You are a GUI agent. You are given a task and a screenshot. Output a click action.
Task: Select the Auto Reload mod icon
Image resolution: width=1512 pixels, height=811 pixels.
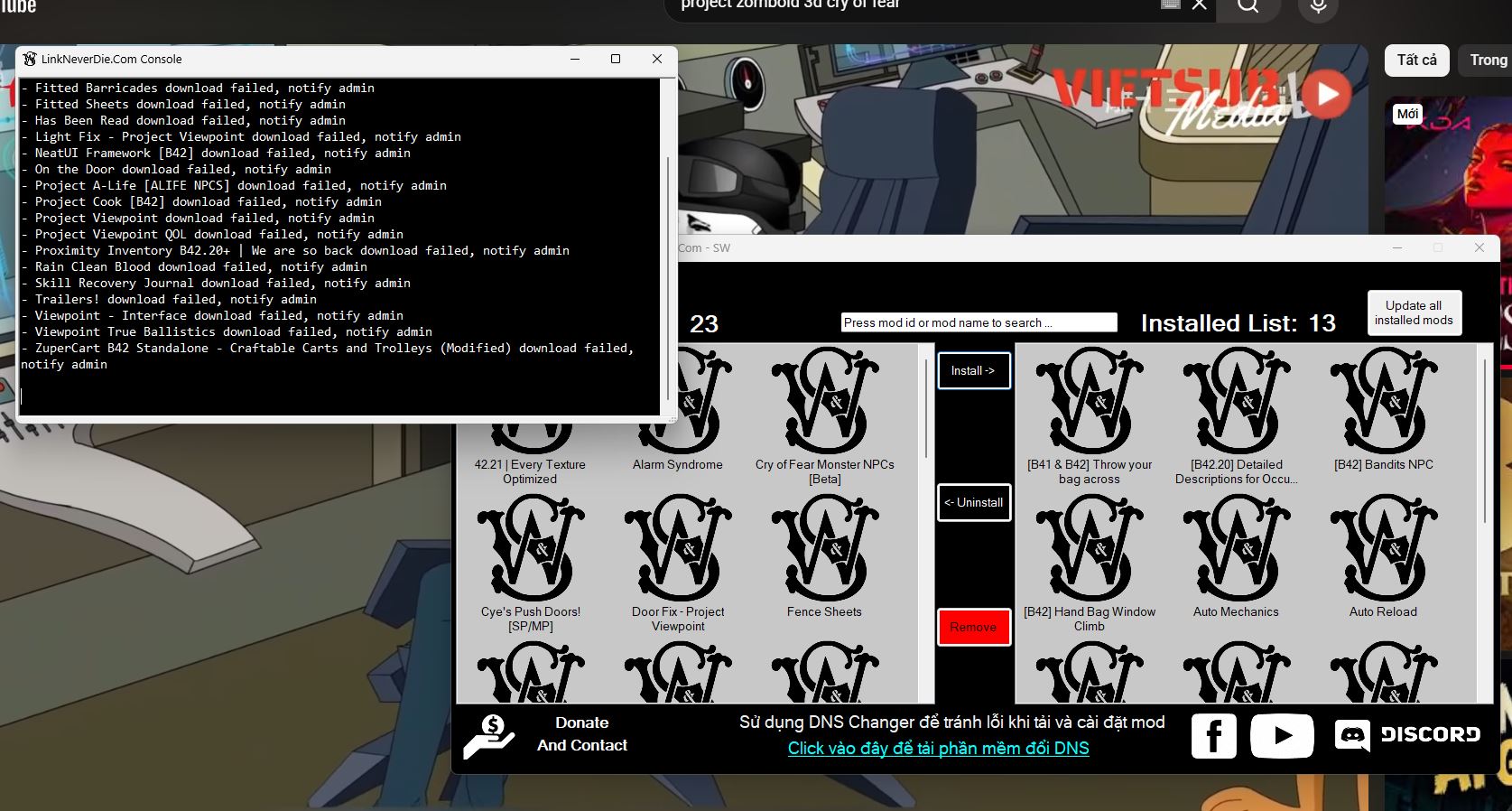[x=1384, y=547]
